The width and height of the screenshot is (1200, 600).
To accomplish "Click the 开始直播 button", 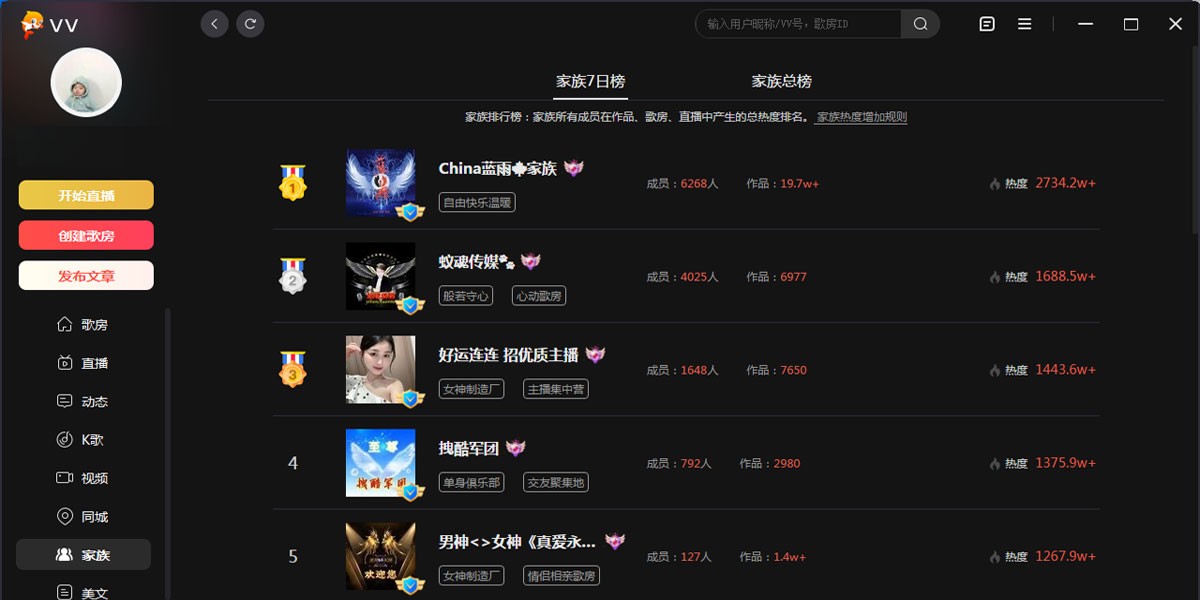I will 86,195.
